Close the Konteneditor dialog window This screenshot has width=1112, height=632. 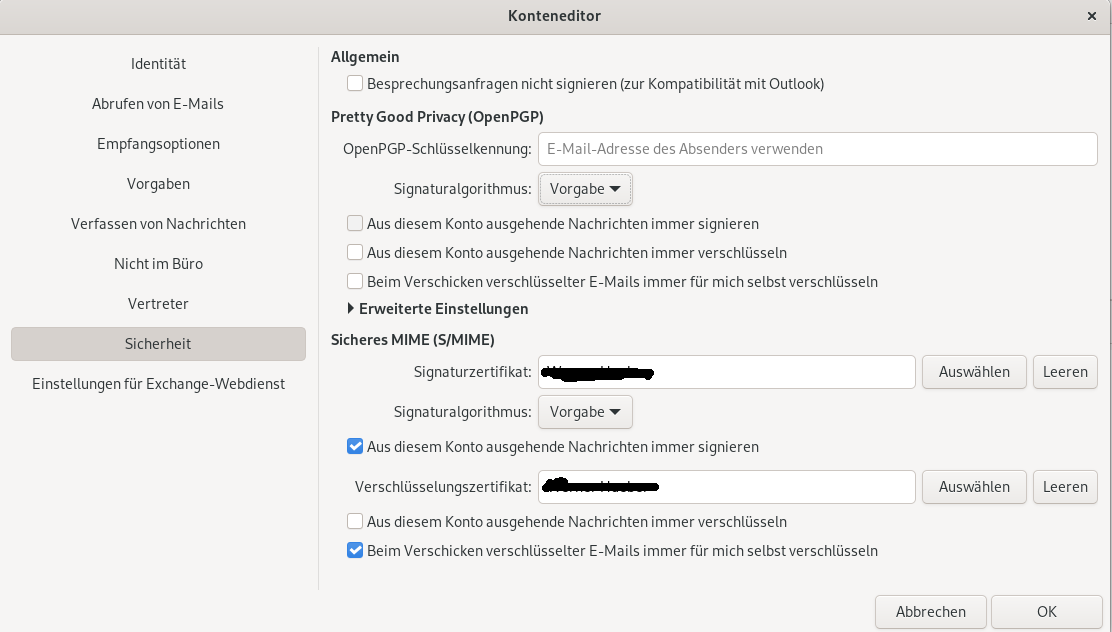coord(1091,16)
